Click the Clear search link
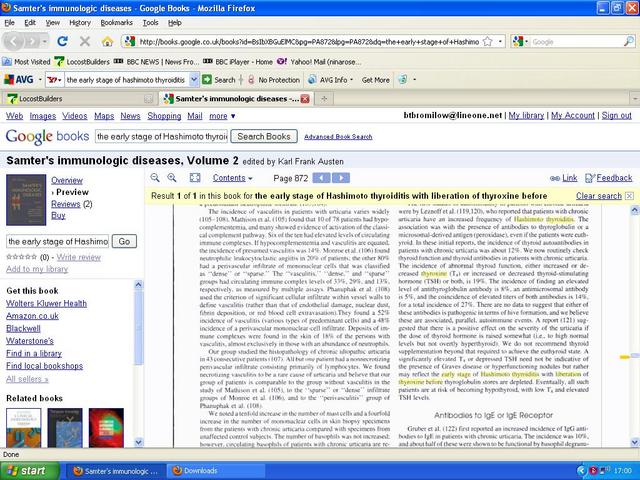 click(x=599, y=196)
